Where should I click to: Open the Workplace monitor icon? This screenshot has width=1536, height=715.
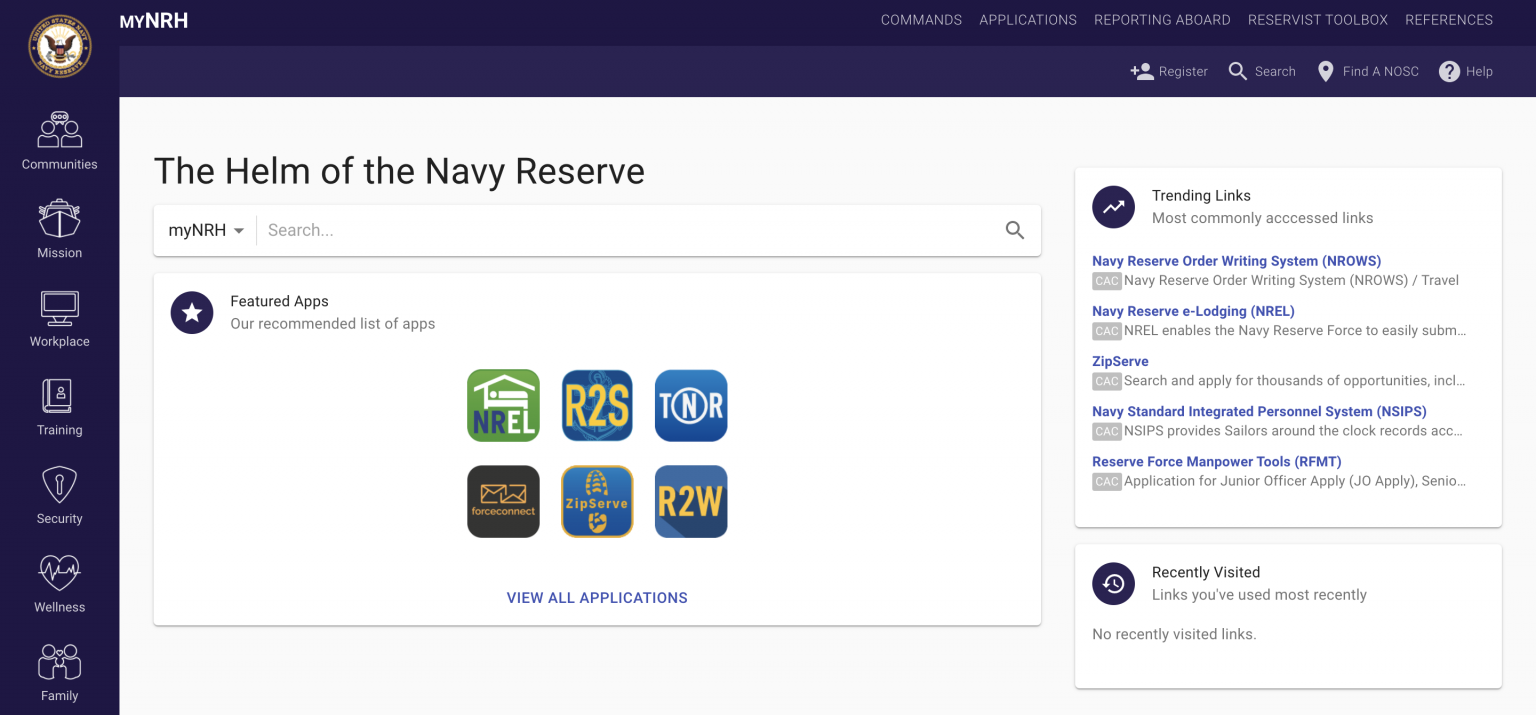point(60,308)
